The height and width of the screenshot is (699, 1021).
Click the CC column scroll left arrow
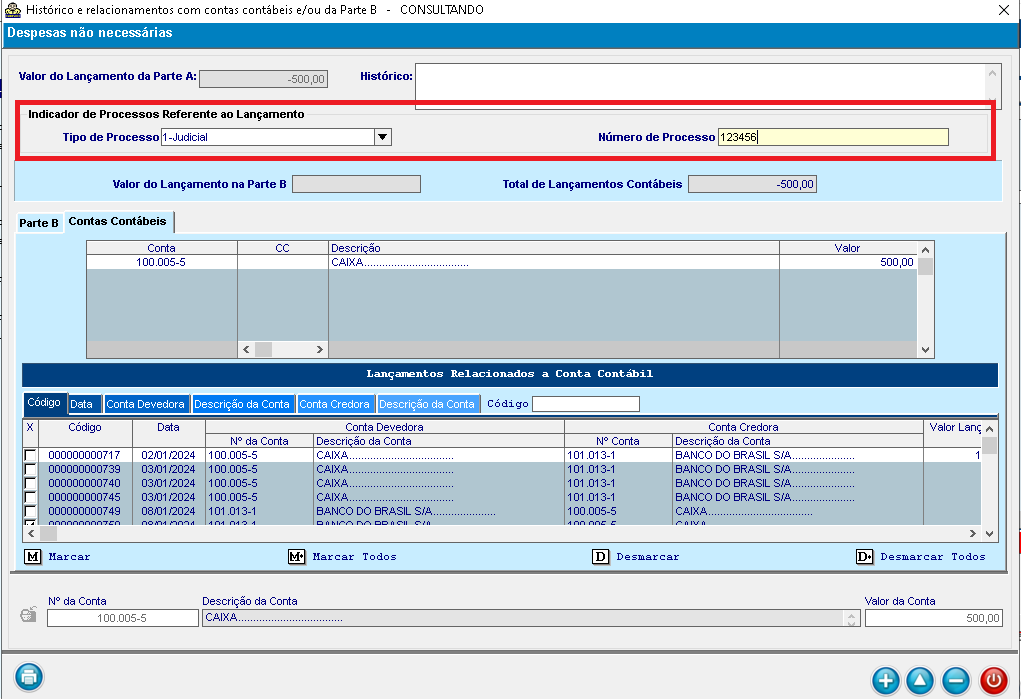pyautogui.click(x=246, y=349)
